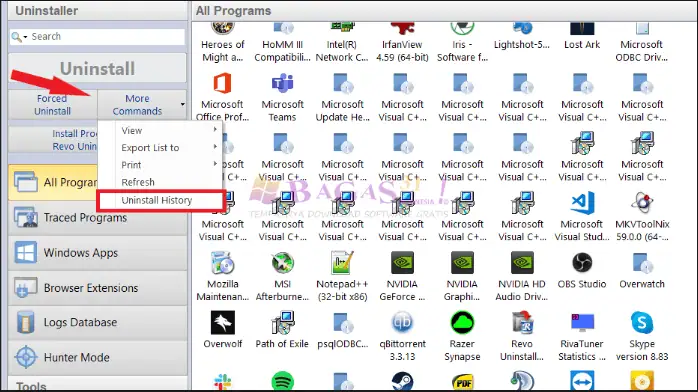Select the MKVToolNix 59.0.0 icon
The height and width of the screenshot is (392, 698).
642,203
